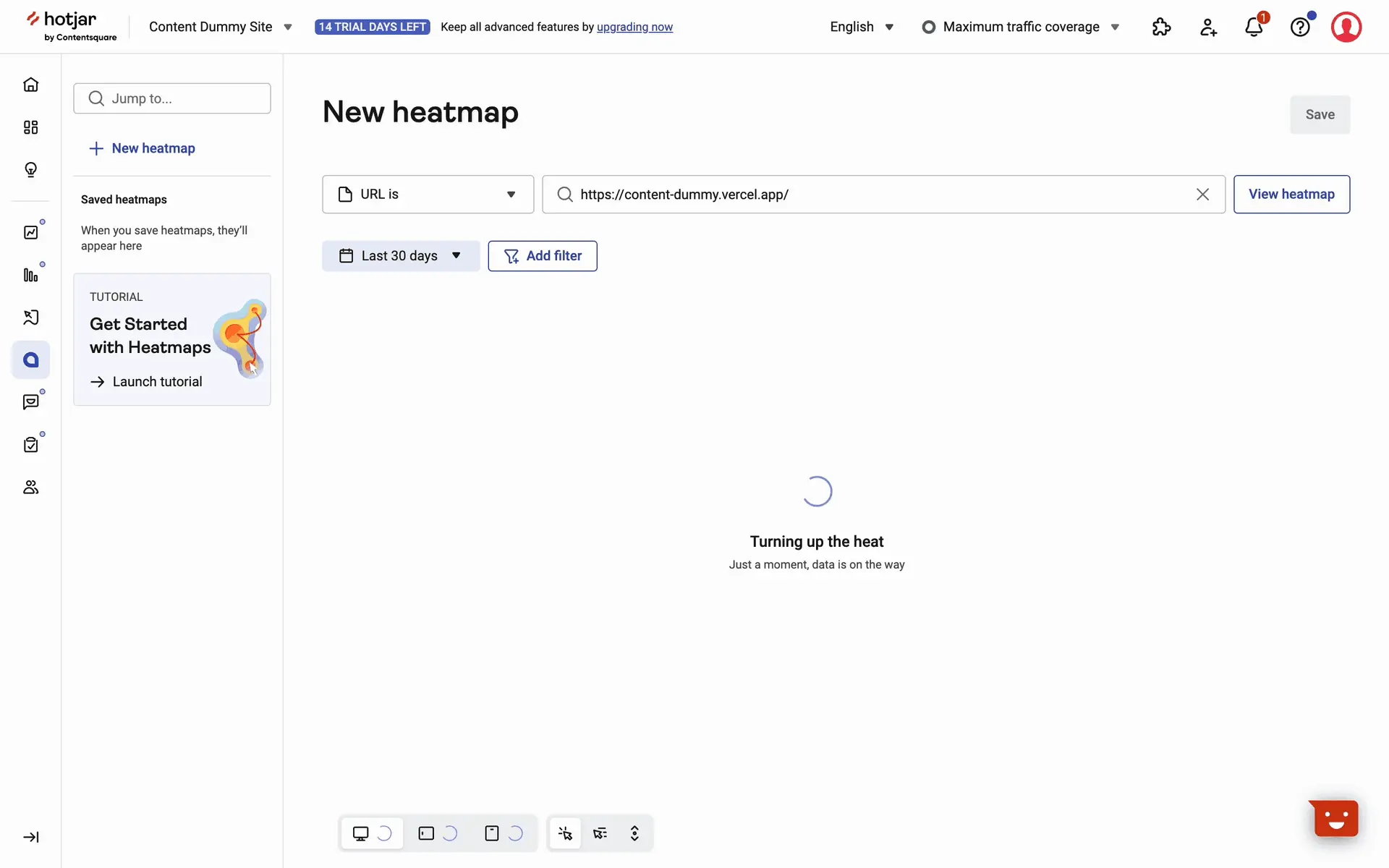The height and width of the screenshot is (868, 1389).
Task: Open the Dashboards grid icon in the sidebar
Action: tap(30, 127)
